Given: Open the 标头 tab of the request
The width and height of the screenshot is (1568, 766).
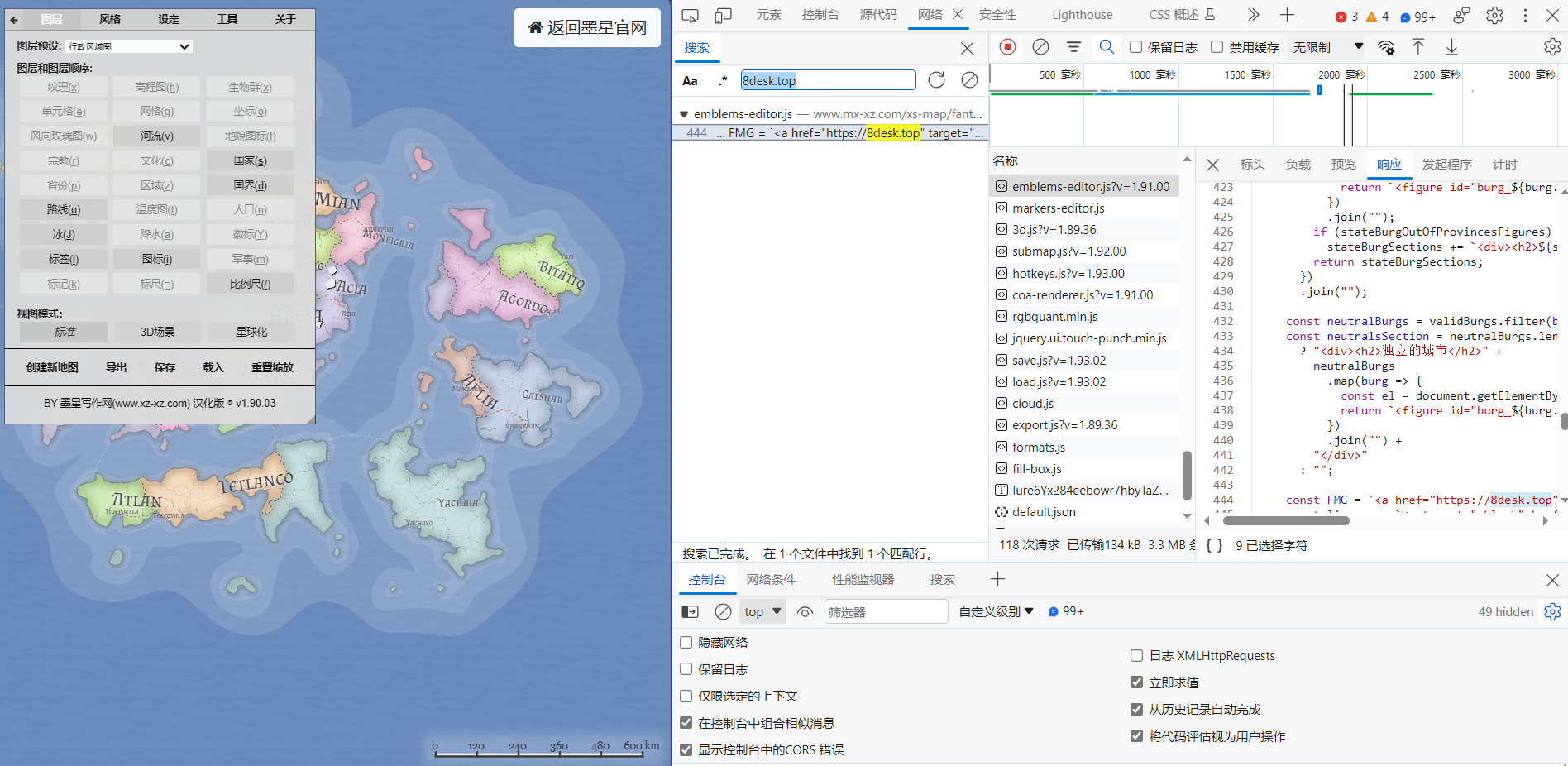Looking at the screenshot, I should 1253,165.
